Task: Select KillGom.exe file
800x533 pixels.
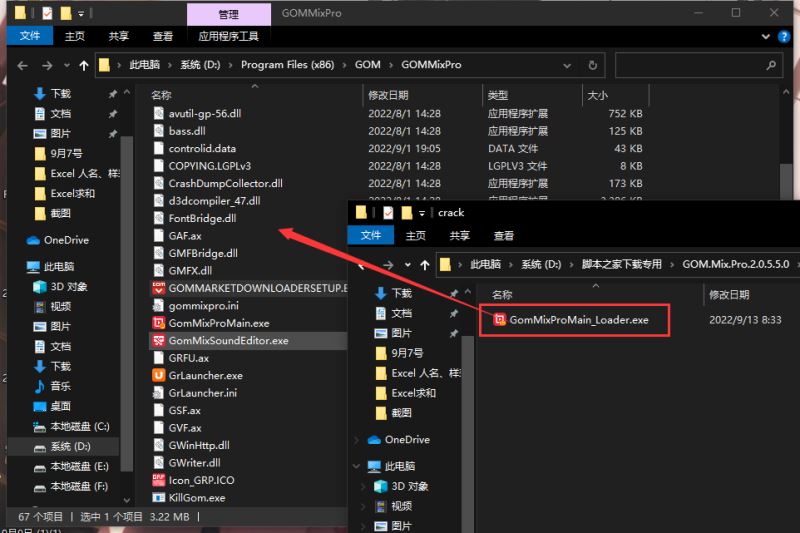Action: (x=189, y=497)
